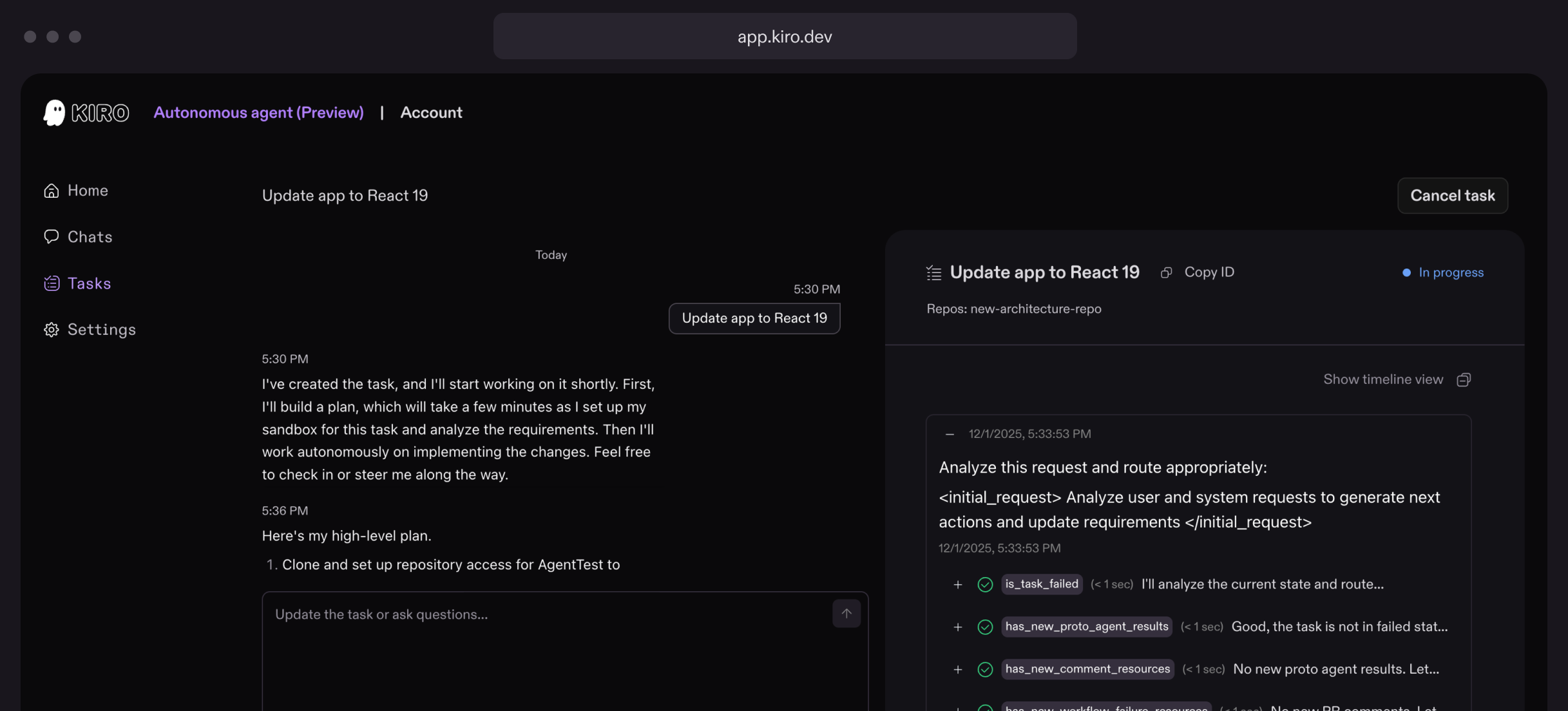
Task: Switch to Autonomous agent (Preview)
Action: pyautogui.click(x=258, y=112)
